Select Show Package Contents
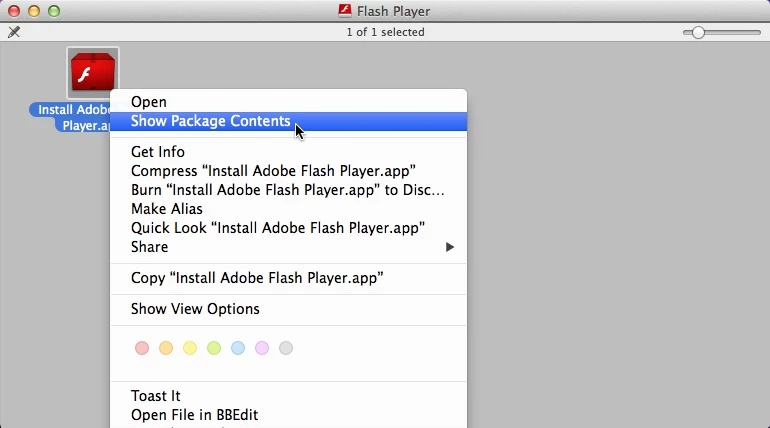Image resolution: width=770 pixels, height=428 pixels. point(288,121)
